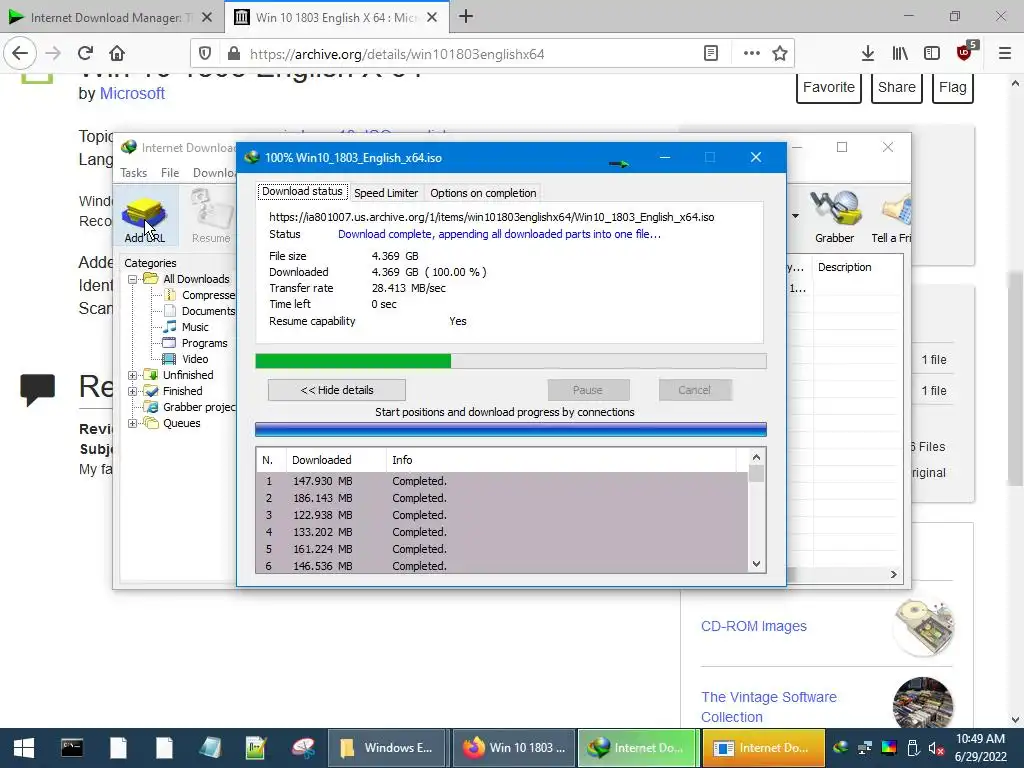Click uBlock Origin extension icon
Viewport: 1024px width, 768px height.
(x=965, y=52)
